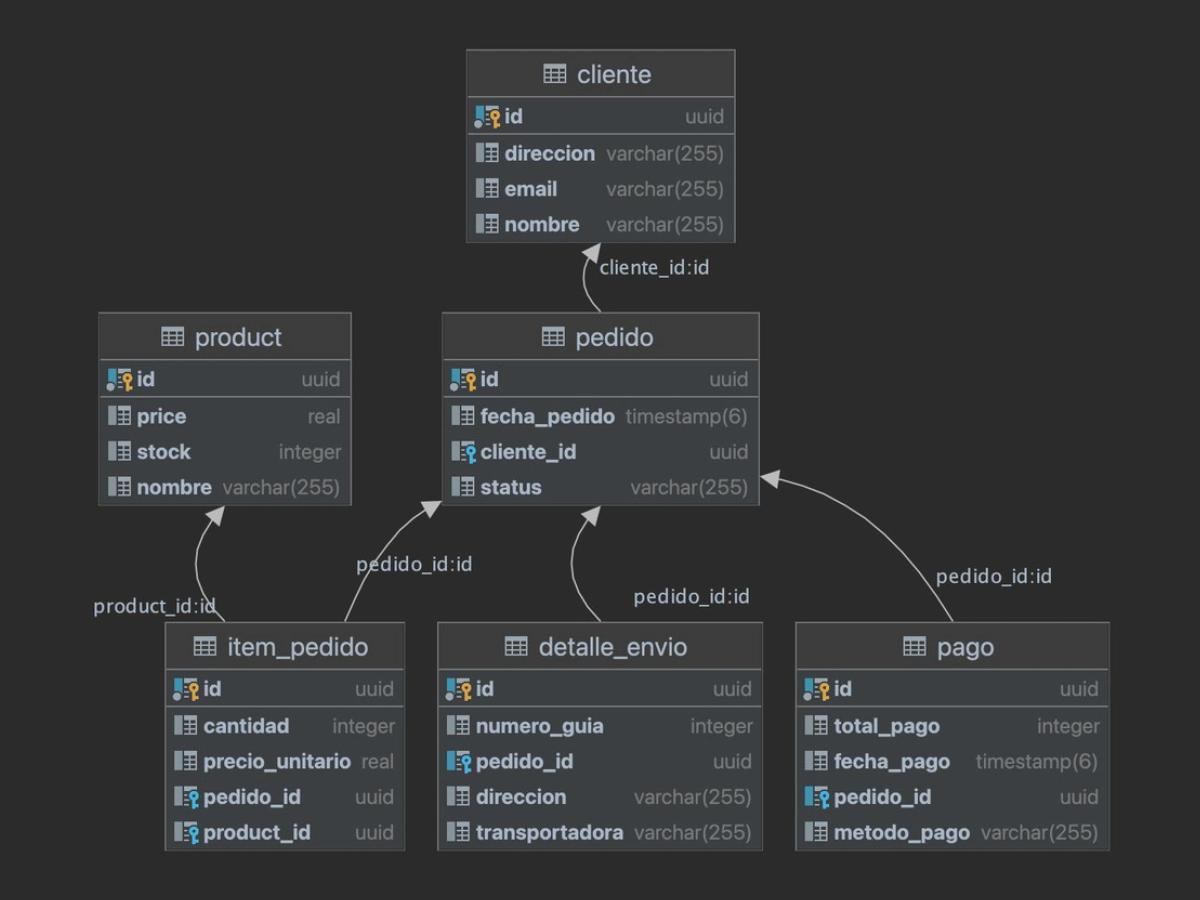
Task: Click the table icon beside product title
Action: click(x=173, y=337)
